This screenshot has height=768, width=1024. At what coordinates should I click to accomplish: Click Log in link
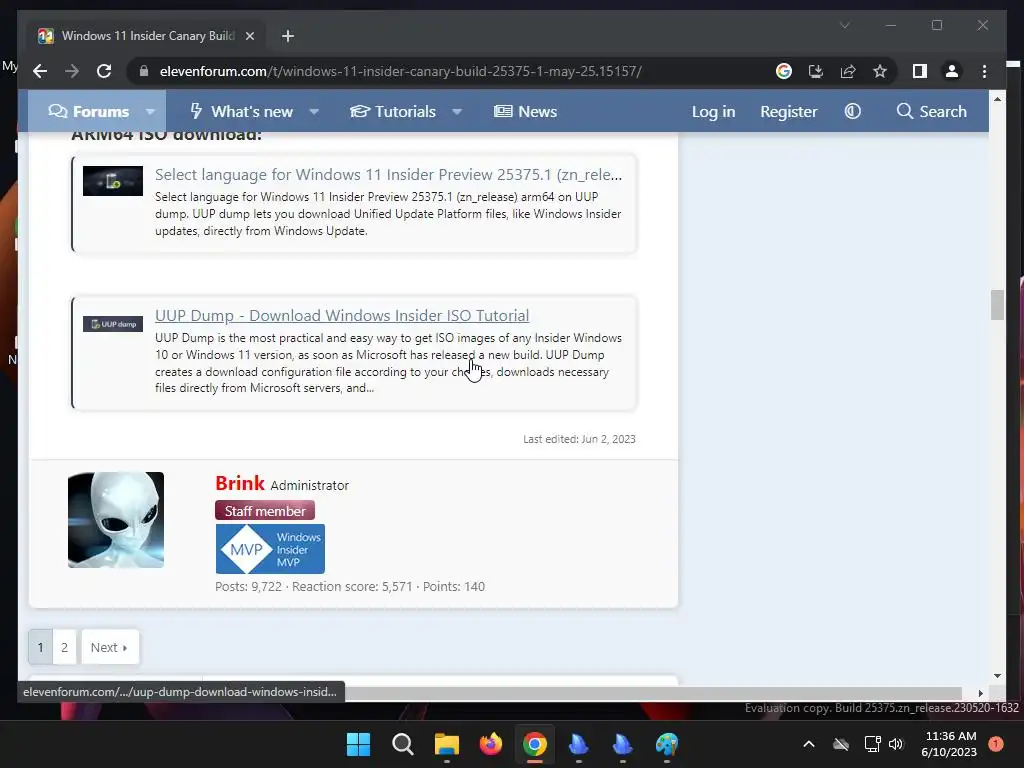coord(713,112)
